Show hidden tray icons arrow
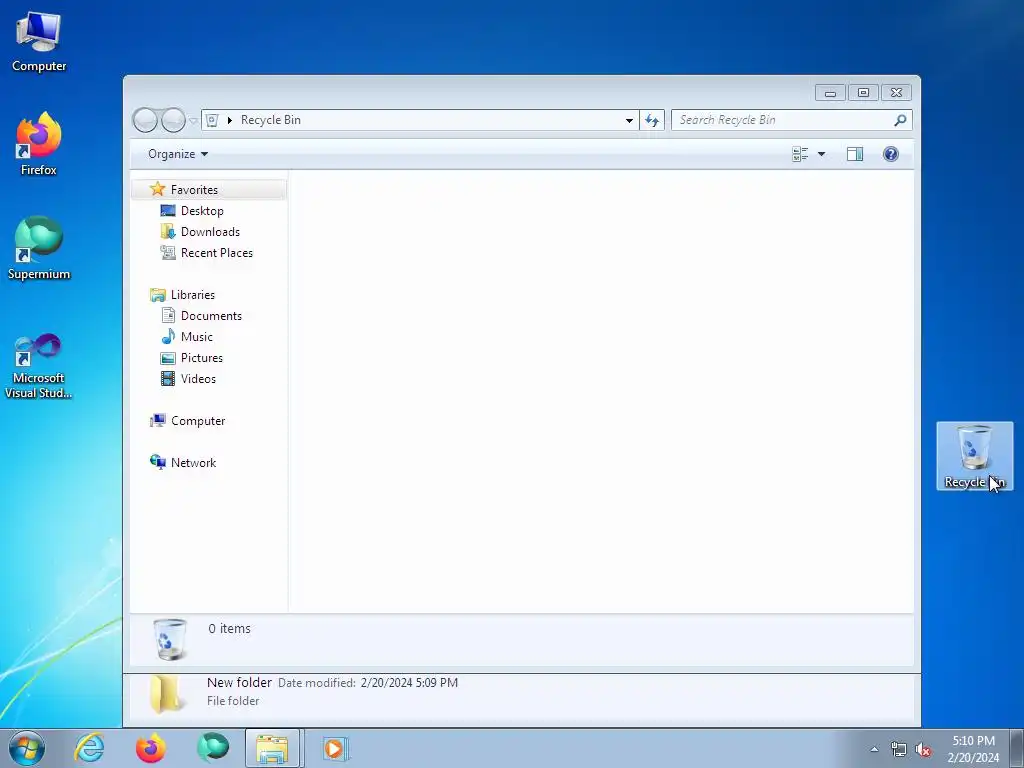The height and width of the screenshot is (768, 1024). (x=874, y=749)
